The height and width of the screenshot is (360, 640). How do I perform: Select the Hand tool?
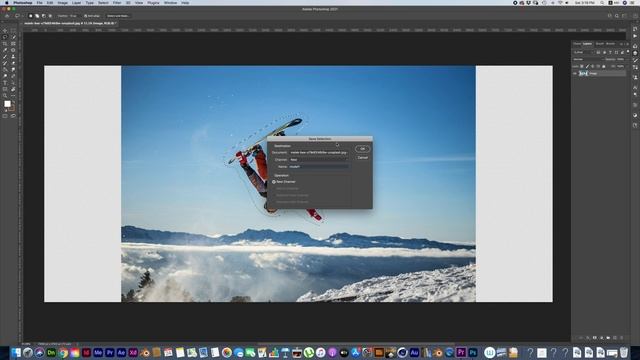[13, 89]
